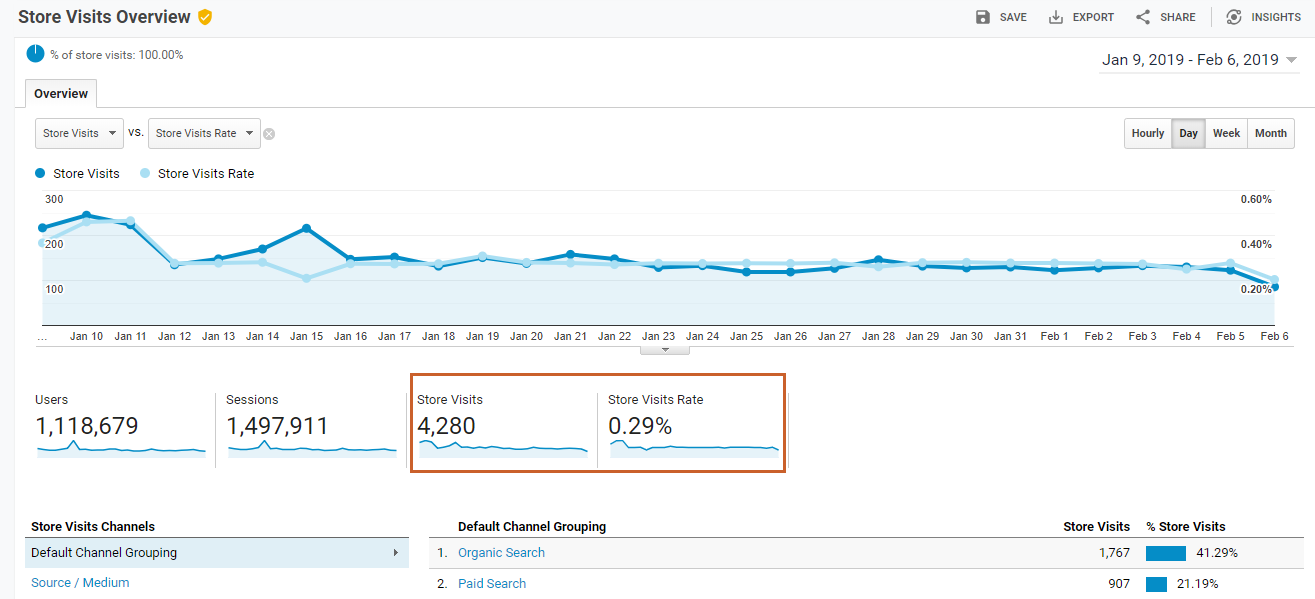Image resolution: width=1315 pixels, height=599 pixels.
Task: Open the Store Visits Rate metric dropdown
Action: (x=204, y=133)
